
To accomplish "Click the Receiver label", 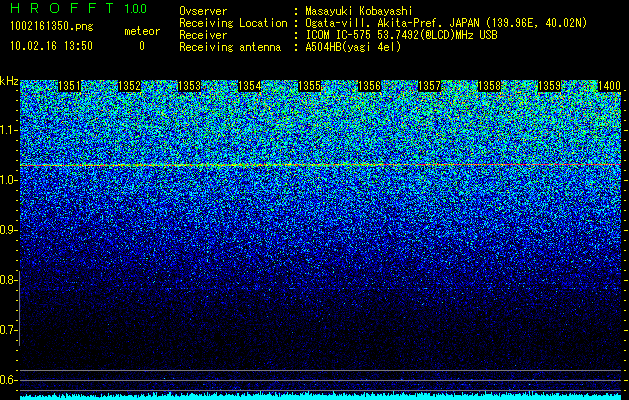I will pos(203,35).
